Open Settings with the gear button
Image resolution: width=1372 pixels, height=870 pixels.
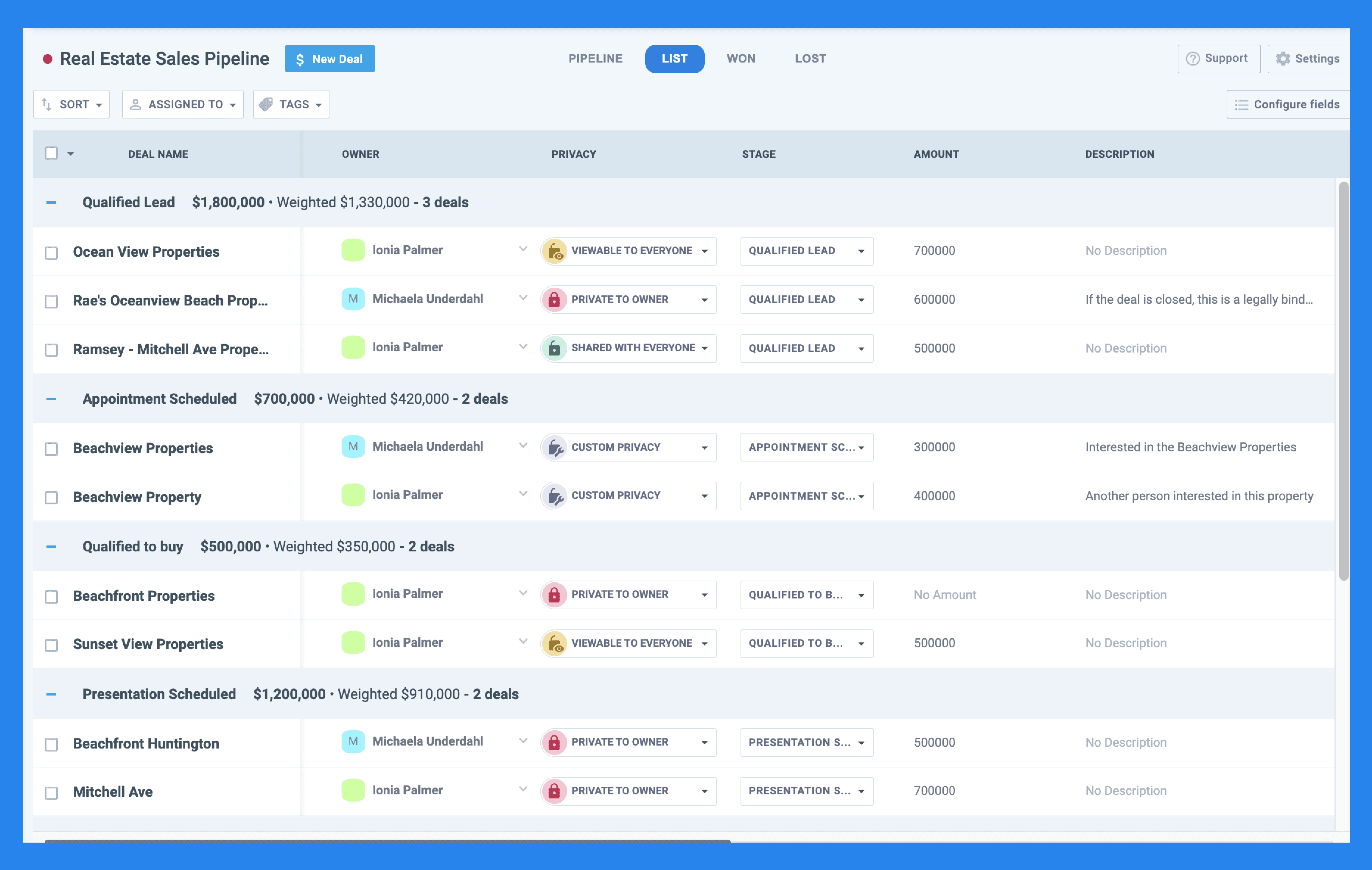[1308, 59]
